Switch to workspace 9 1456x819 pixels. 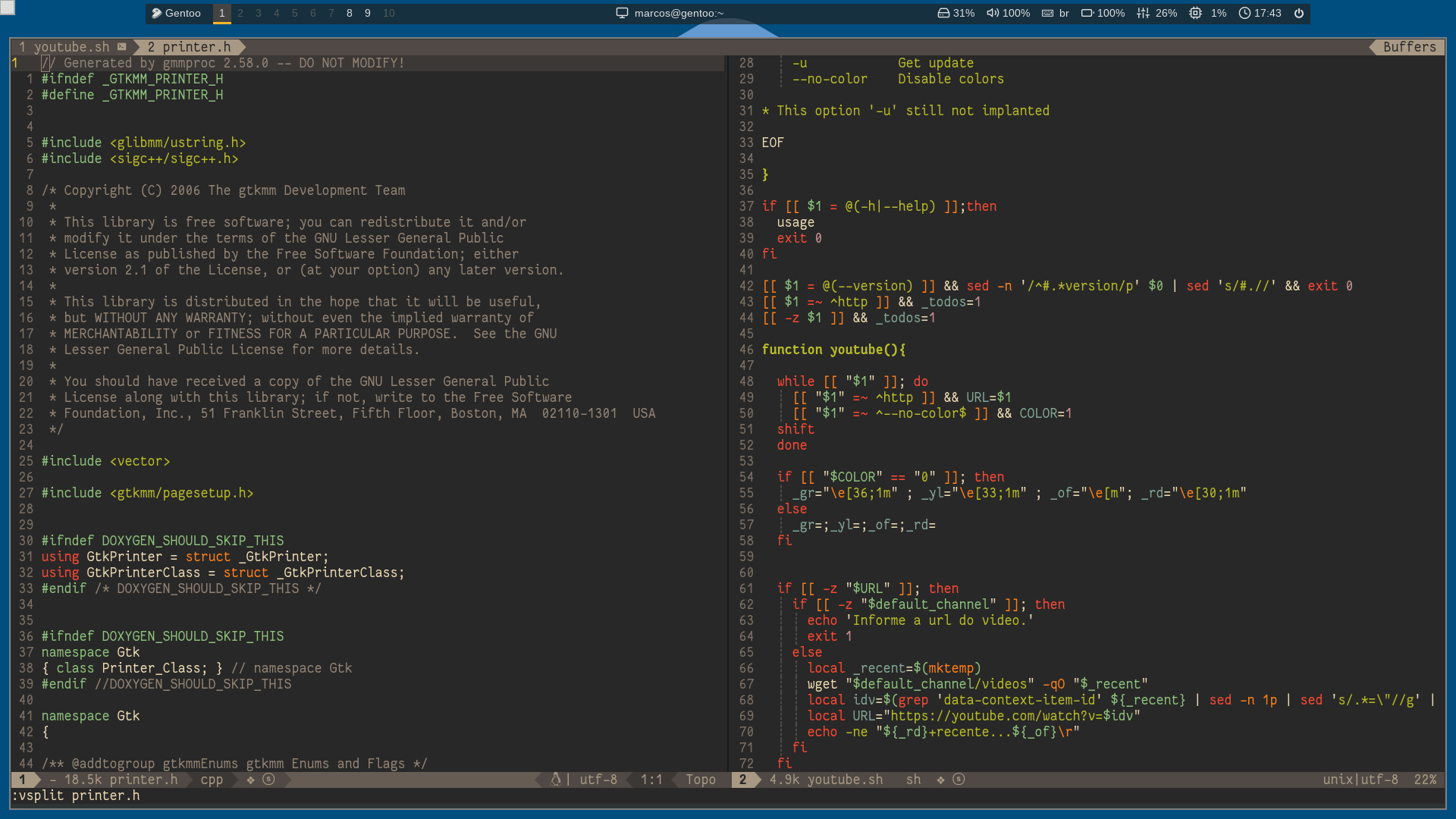(x=368, y=13)
